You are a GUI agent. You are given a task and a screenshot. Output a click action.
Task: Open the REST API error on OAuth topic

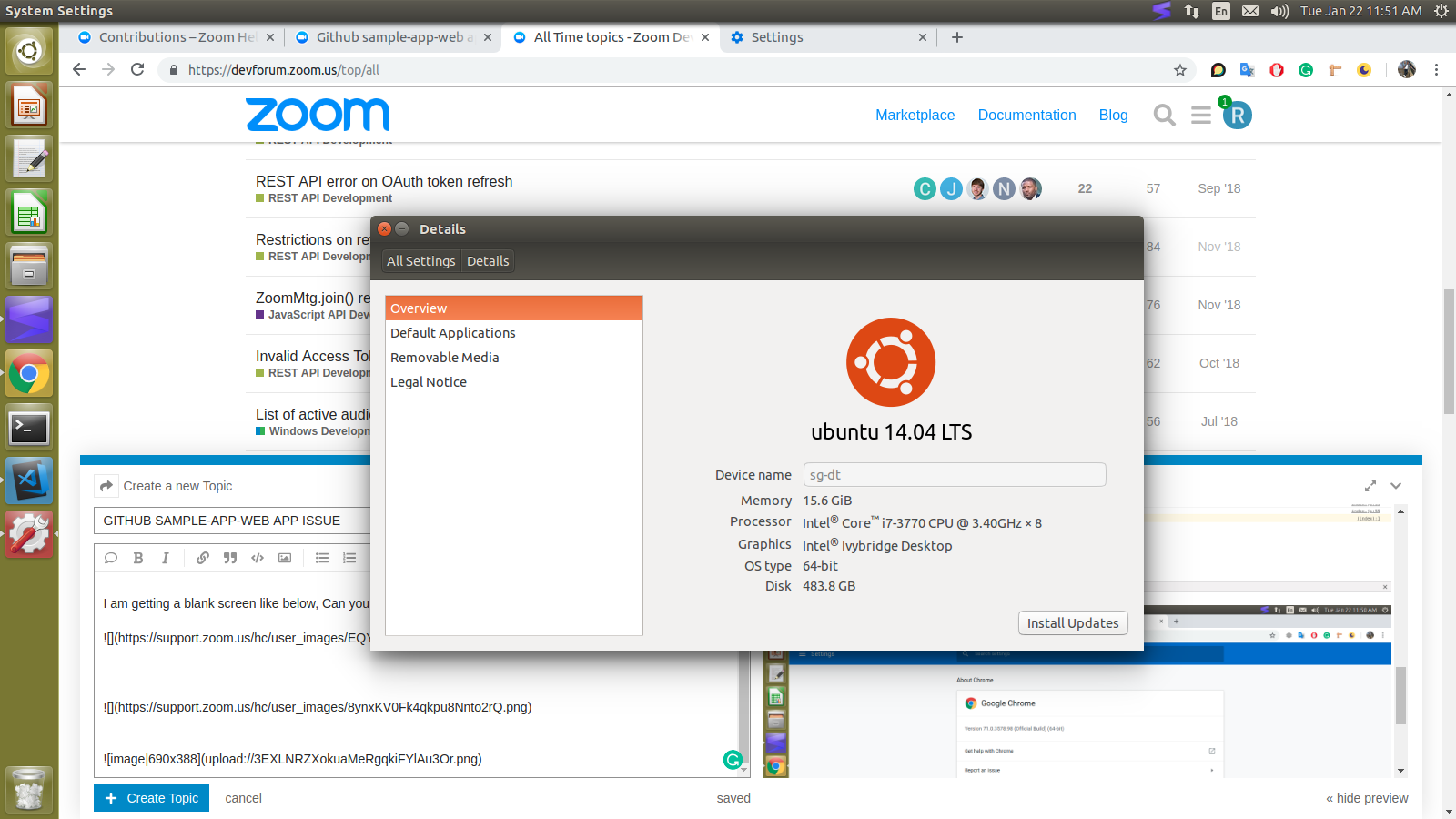click(x=384, y=181)
